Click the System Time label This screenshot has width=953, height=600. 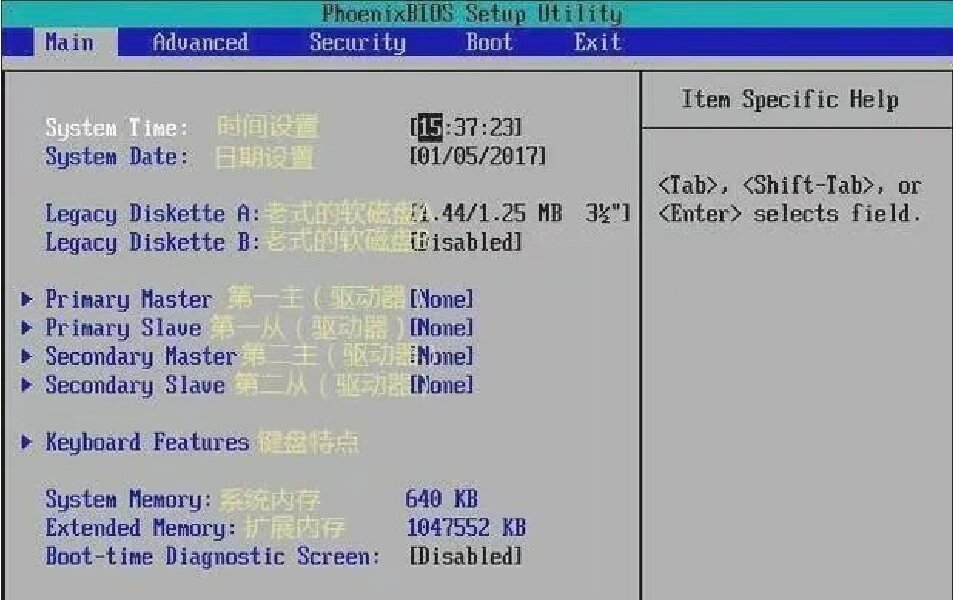pyautogui.click(x=116, y=128)
